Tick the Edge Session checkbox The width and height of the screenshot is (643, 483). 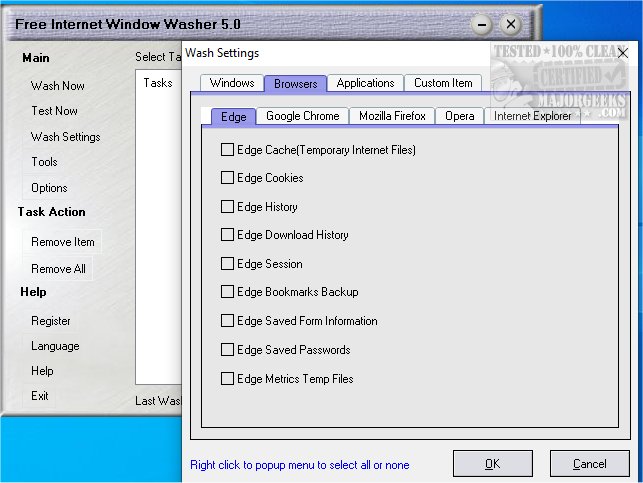(x=227, y=264)
